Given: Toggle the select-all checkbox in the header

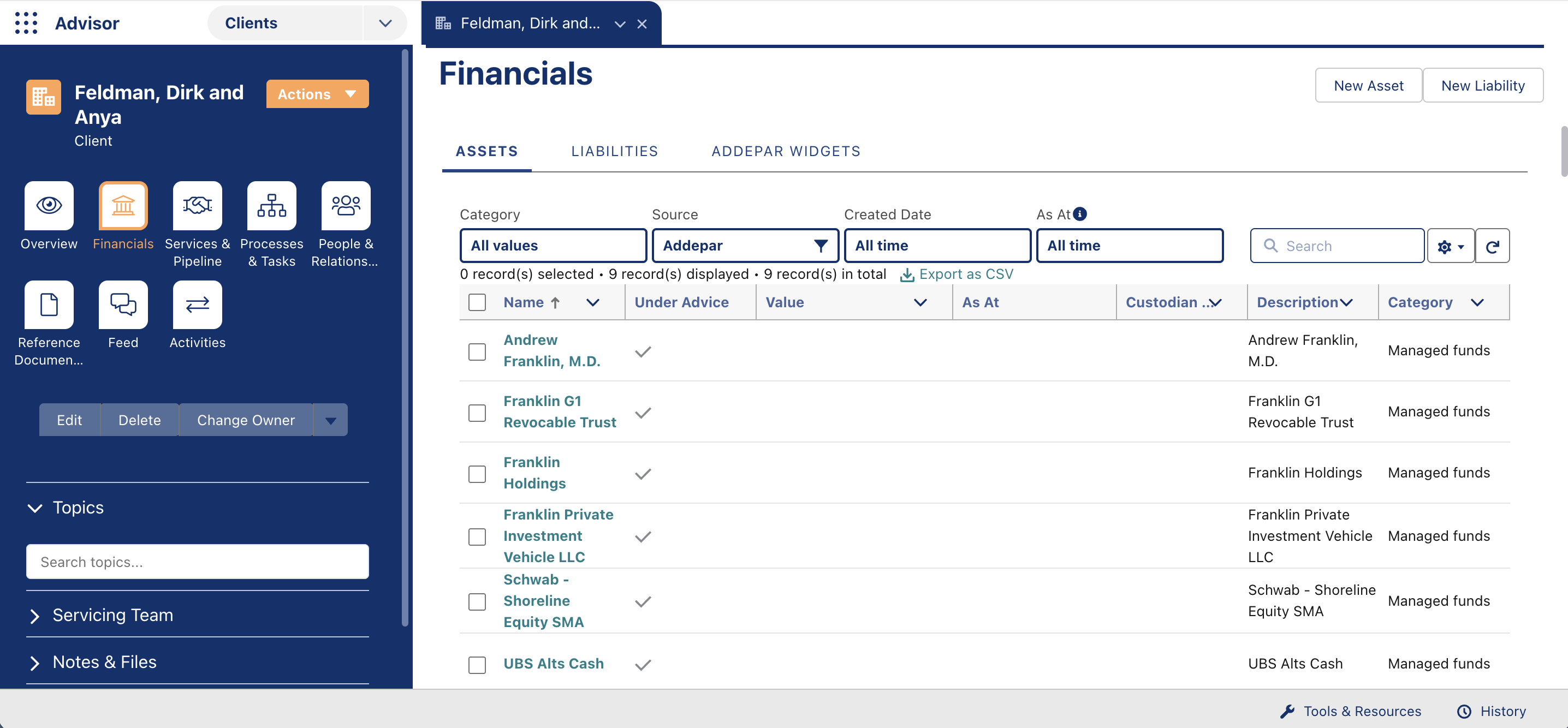Looking at the screenshot, I should [477, 302].
